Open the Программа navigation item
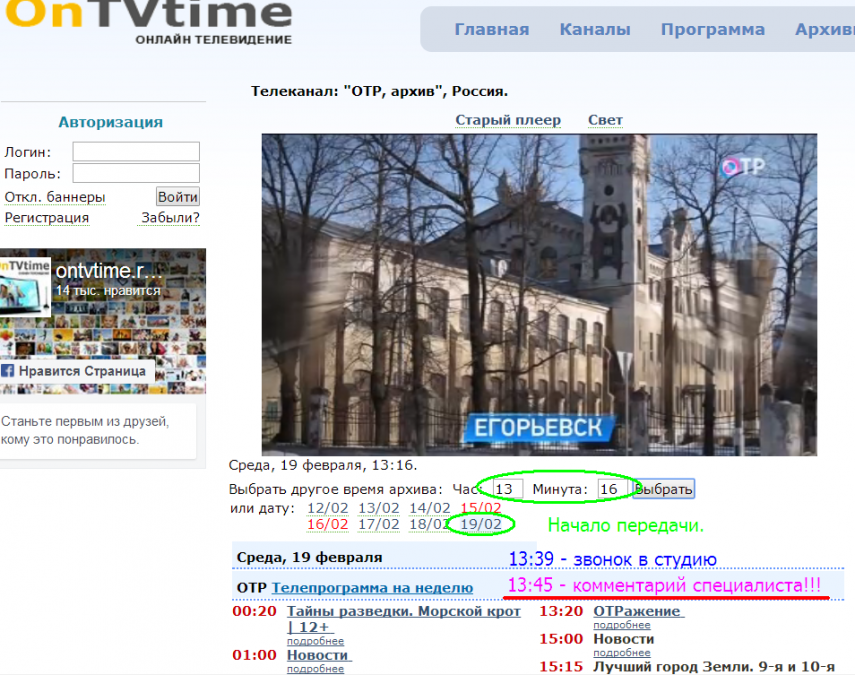The height and width of the screenshot is (675, 855). [712, 29]
